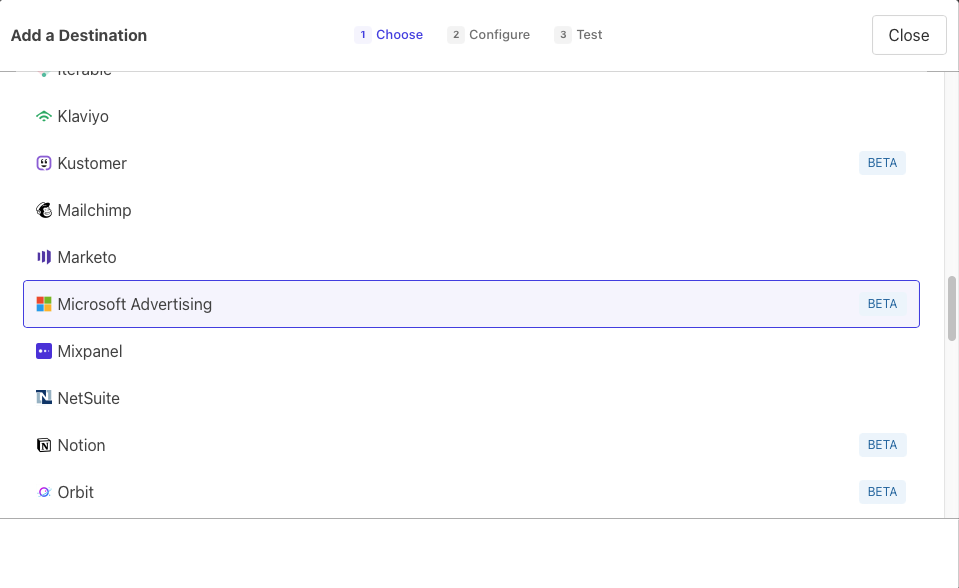959x588 pixels.
Task: Select Mailchimp as the destination
Action: coord(94,211)
